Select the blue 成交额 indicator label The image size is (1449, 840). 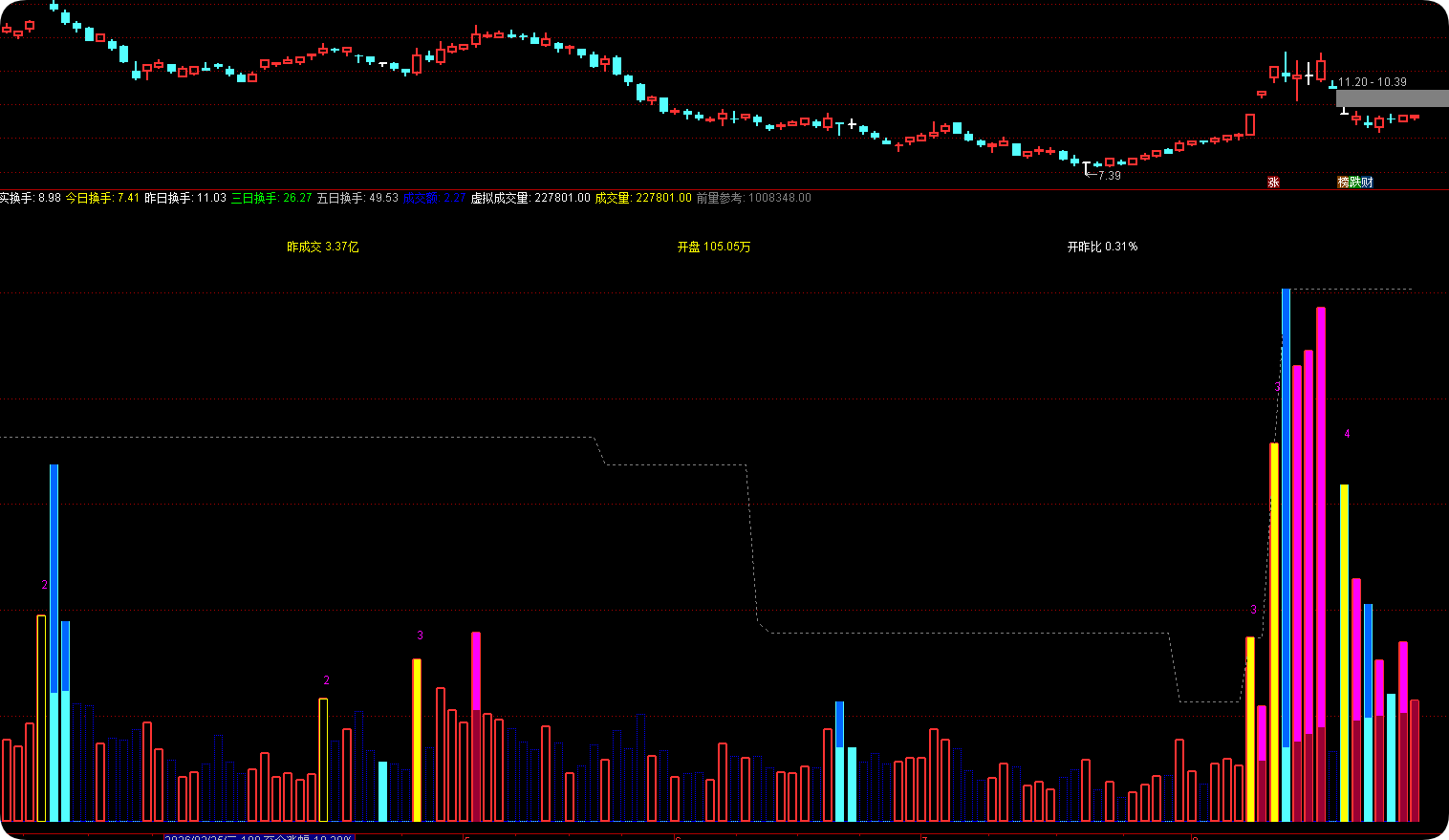[x=421, y=198]
